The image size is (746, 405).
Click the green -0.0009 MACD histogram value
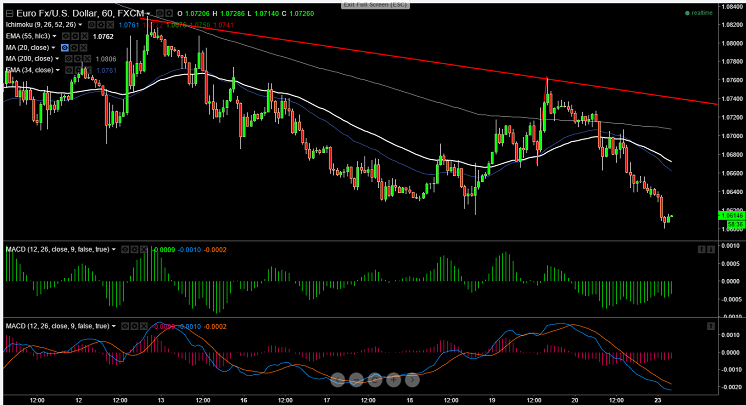click(x=164, y=249)
